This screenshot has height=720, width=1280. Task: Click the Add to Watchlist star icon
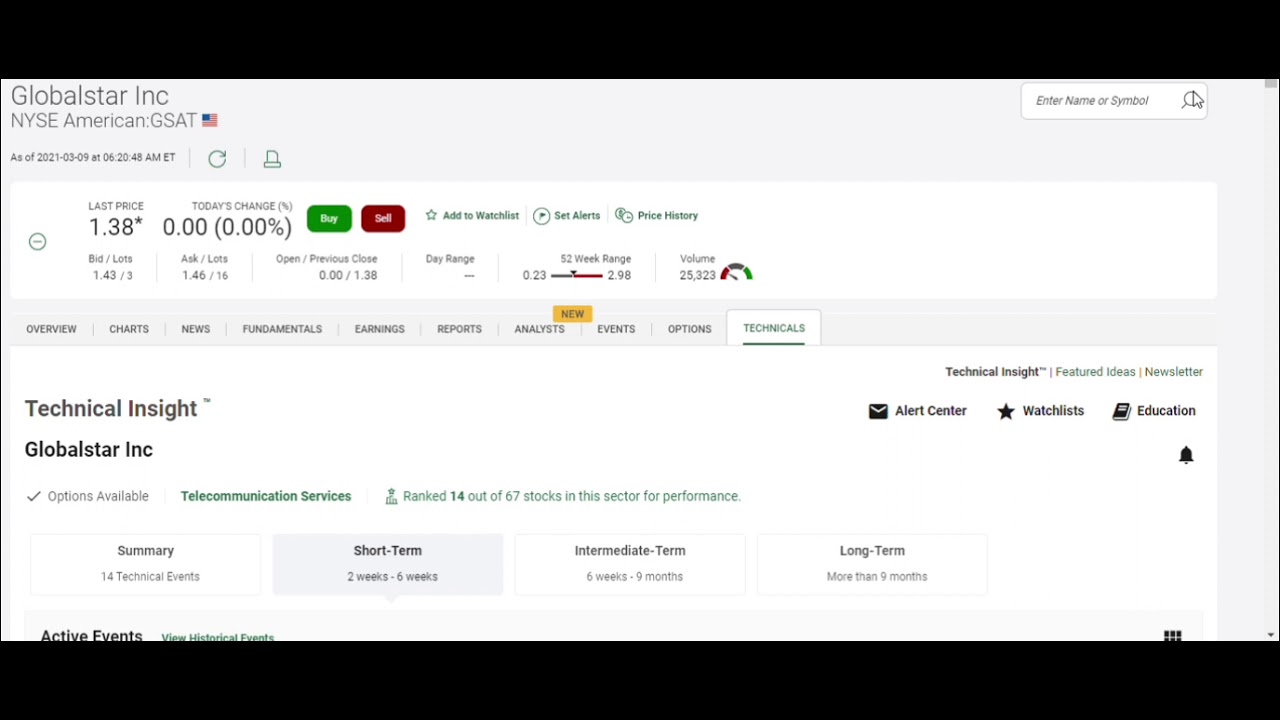(431, 215)
